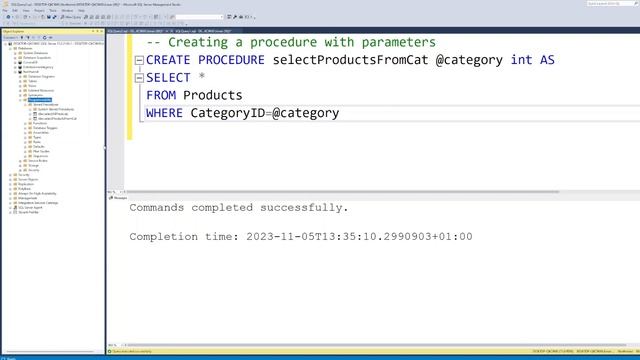Screen dimensions: 640x360
Task: Select the Storage folder under Northwind
Action: (33, 166)
